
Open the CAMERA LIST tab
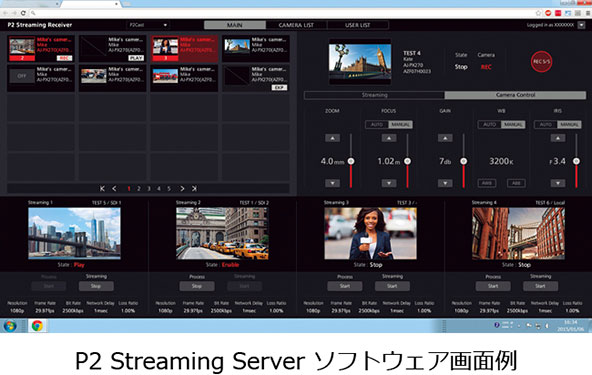[x=296, y=25]
